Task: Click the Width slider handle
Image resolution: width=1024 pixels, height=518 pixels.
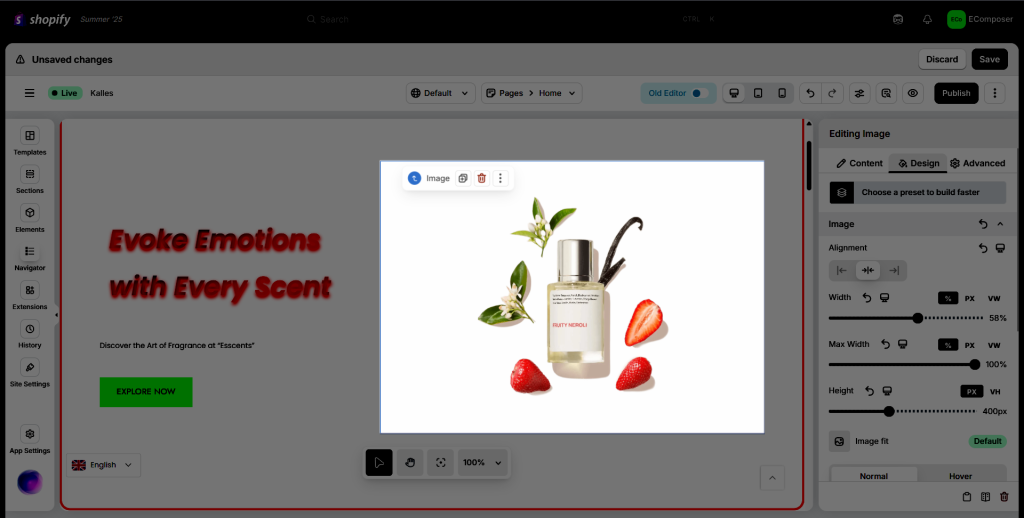Action: [x=918, y=318]
